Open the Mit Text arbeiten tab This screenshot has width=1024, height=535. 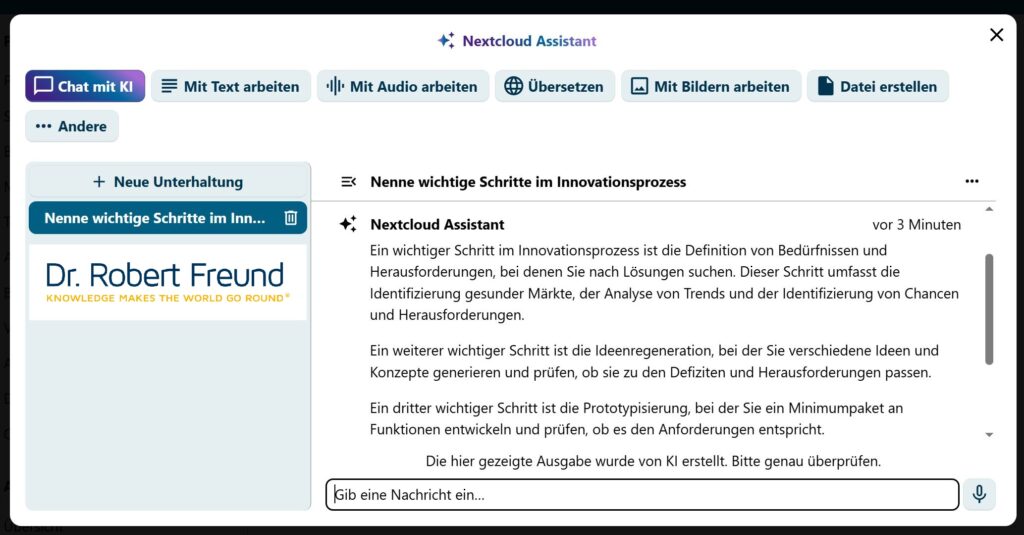coord(230,86)
